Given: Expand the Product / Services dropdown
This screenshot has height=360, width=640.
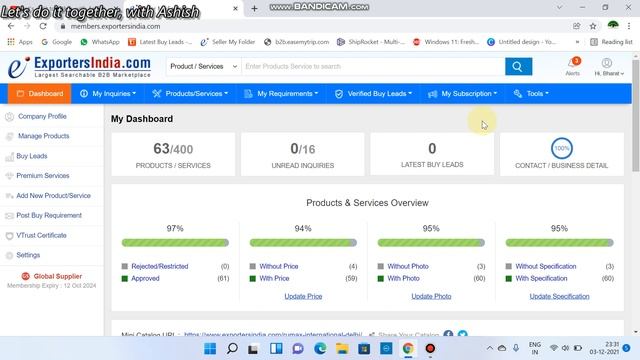Looking at the screenshot, I should pos(203,67).
